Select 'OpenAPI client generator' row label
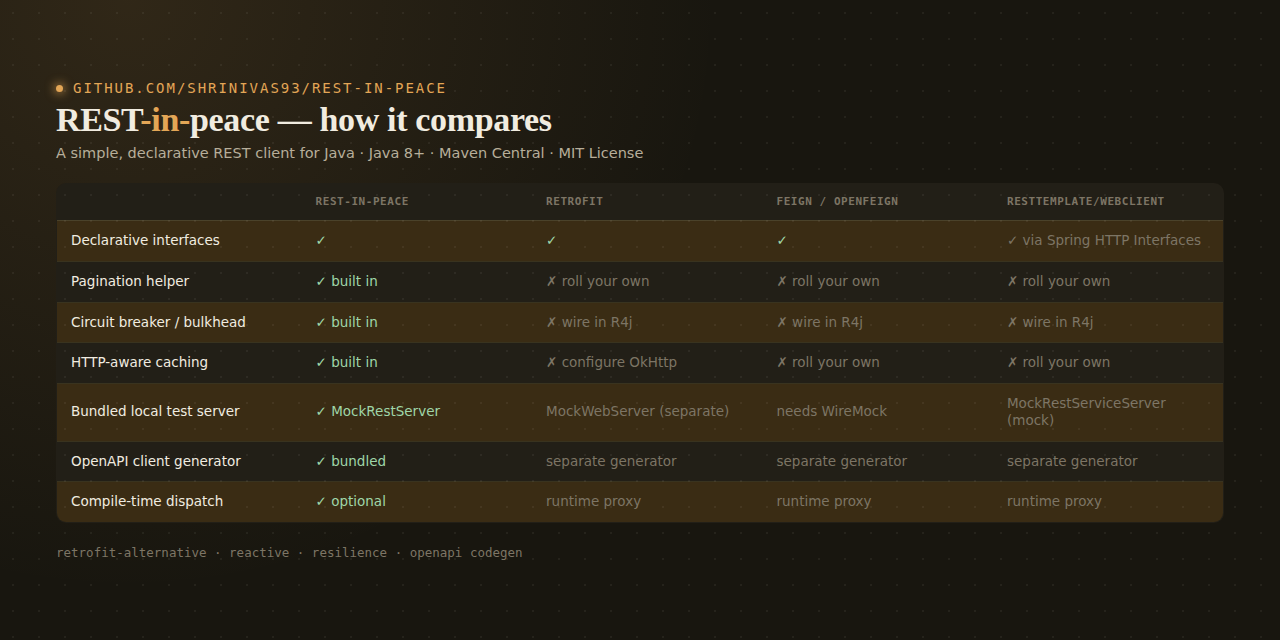The height and width of the screenshot is (640, 1280). point(156,461)
